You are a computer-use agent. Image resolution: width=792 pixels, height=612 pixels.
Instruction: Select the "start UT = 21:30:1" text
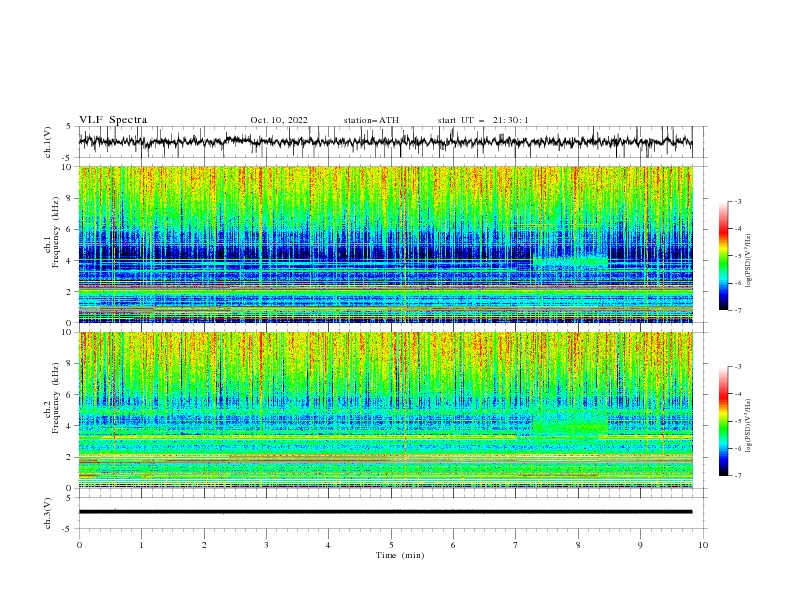(x=483, y=120)
